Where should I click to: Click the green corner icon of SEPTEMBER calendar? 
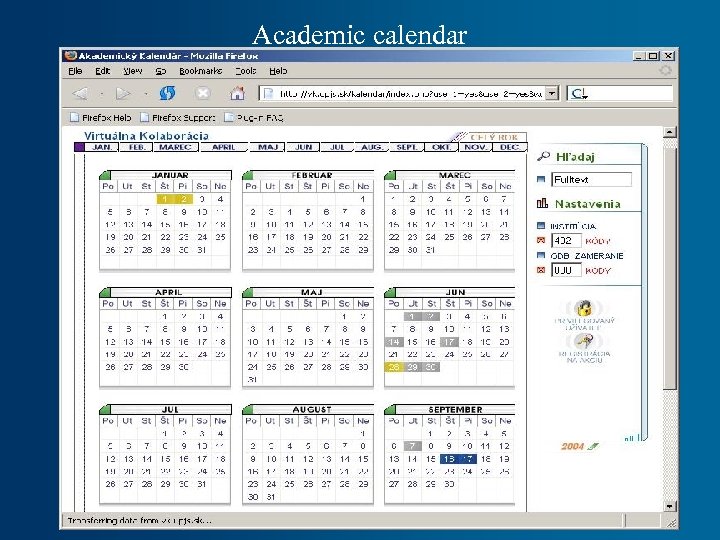point(390,409)
